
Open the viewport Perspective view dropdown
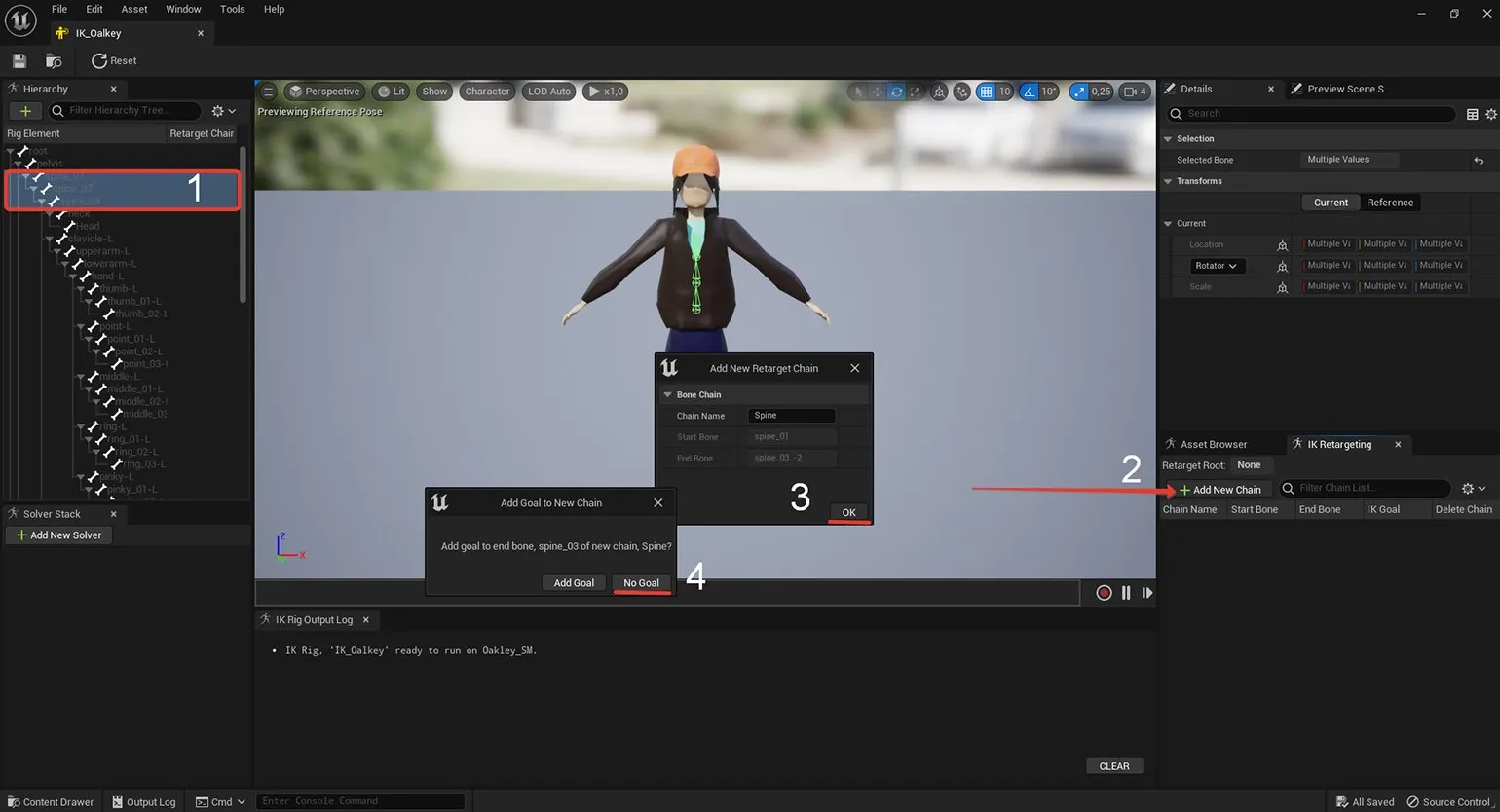[x=323, y=92]
